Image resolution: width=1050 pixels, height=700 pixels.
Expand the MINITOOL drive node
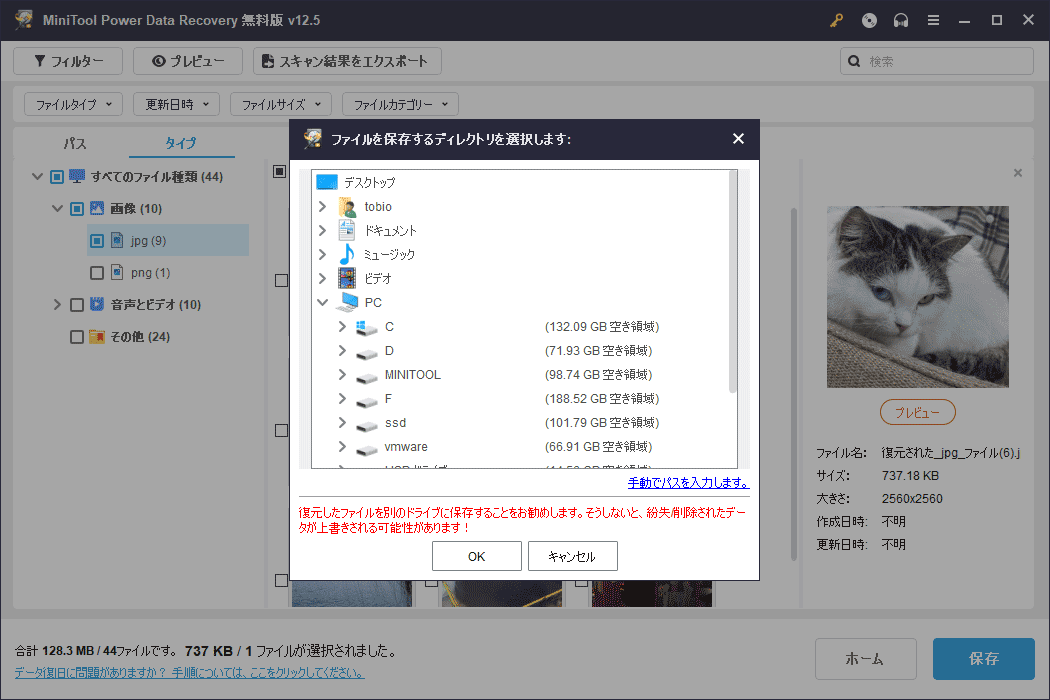(342, 374)
